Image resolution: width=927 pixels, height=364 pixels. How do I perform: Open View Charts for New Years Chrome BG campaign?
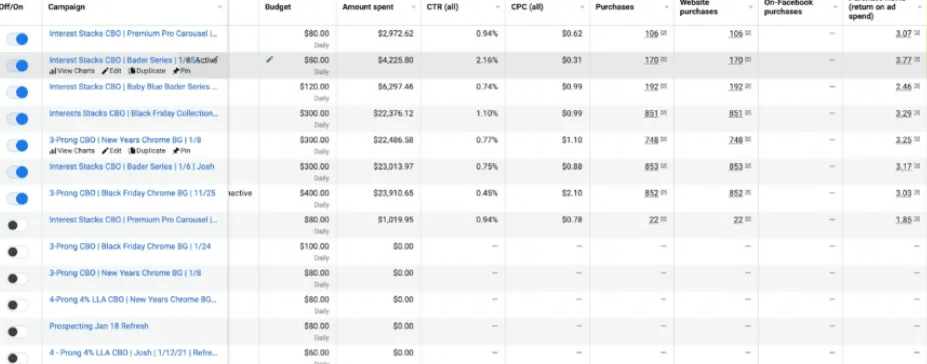pos(72,151)
